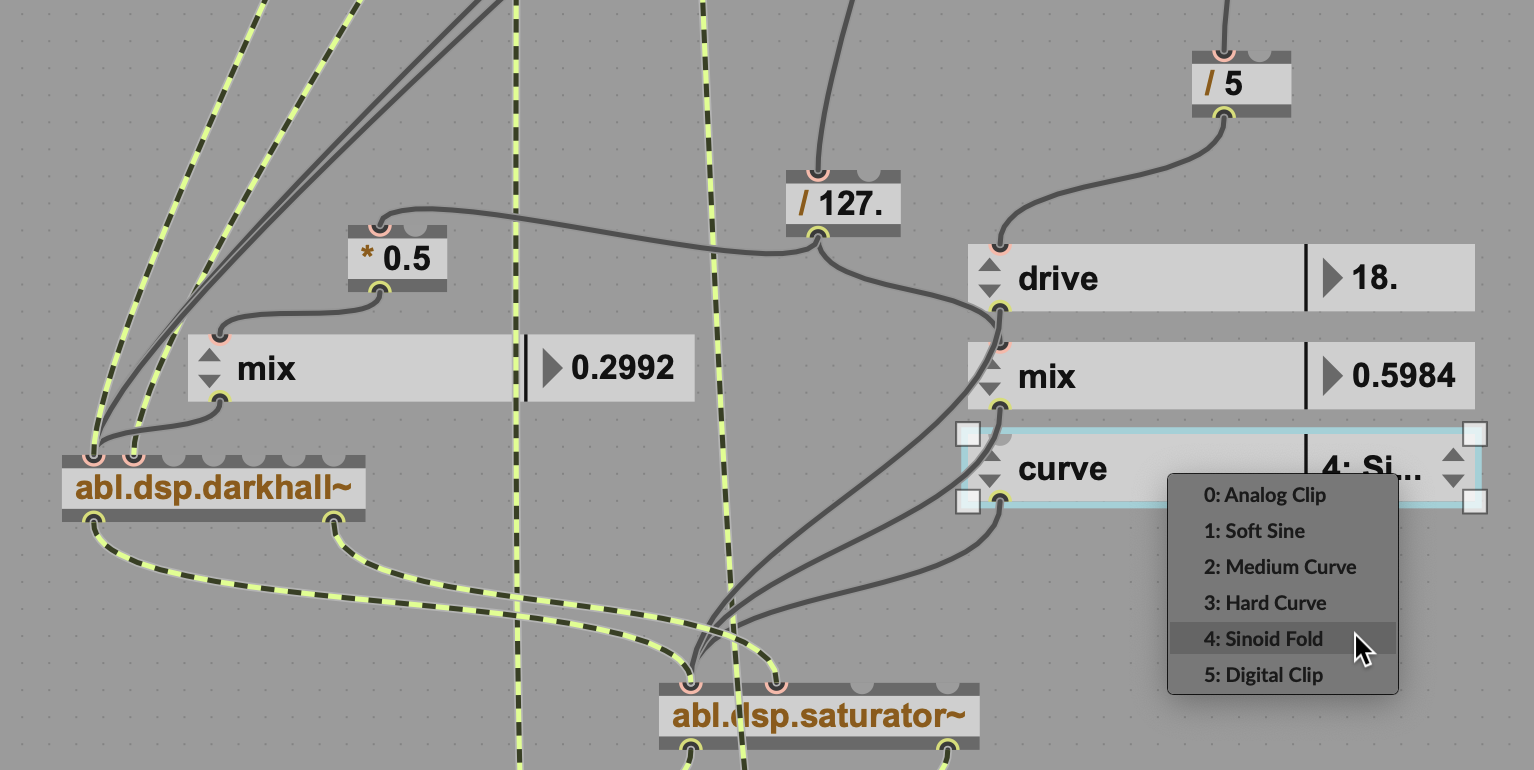Click the abl.dsp.saturator~ object box
The image size is (1534, 770).
click(x=818, y=716)
